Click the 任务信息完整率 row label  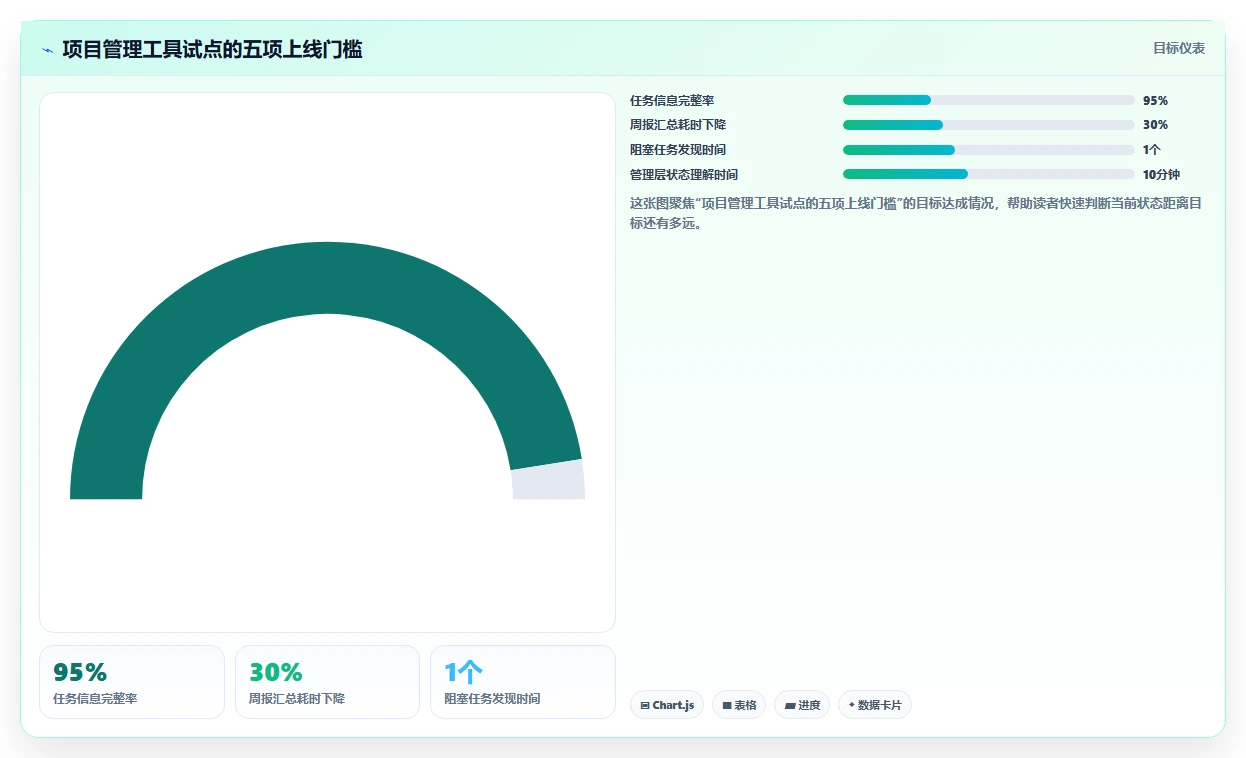672,101
